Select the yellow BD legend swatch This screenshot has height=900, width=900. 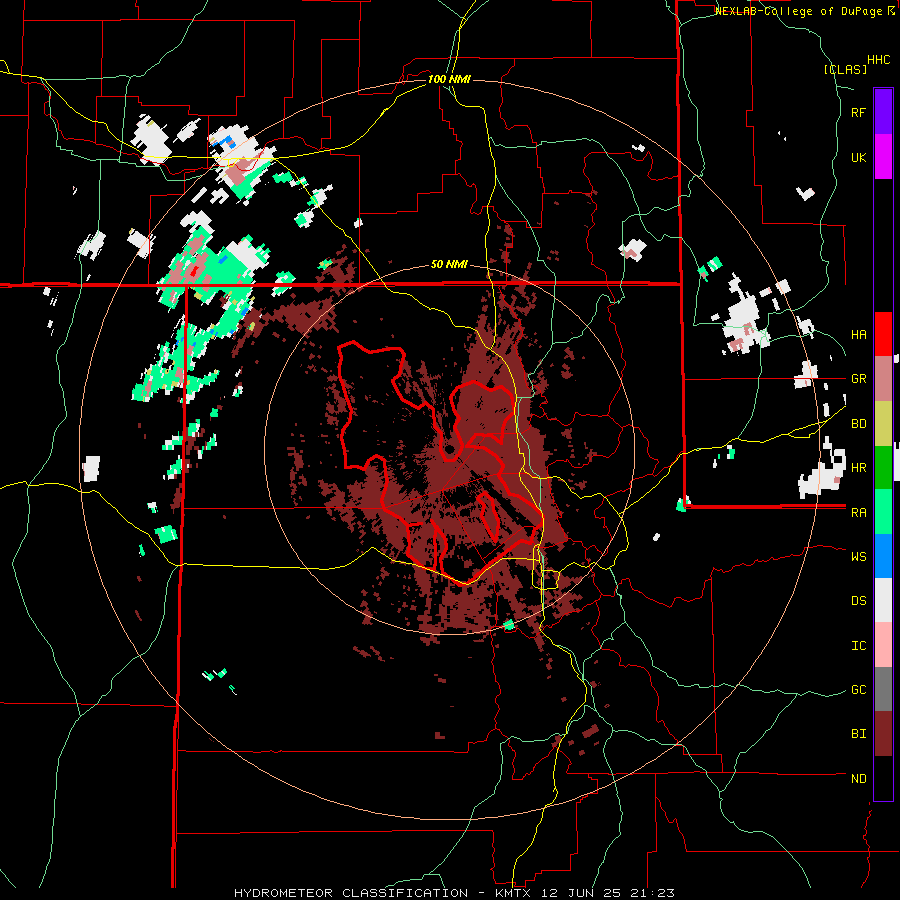883,424
